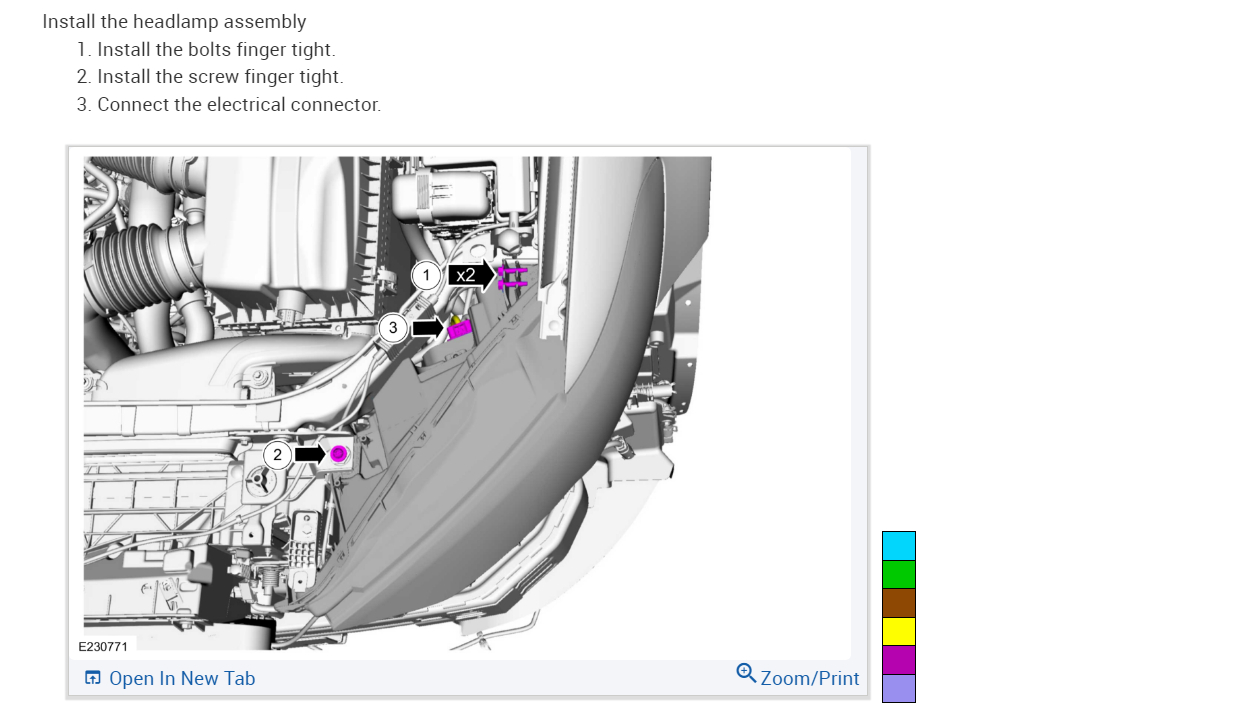Click the step 'Install the bolts finger tight.'

click(216, 49)
